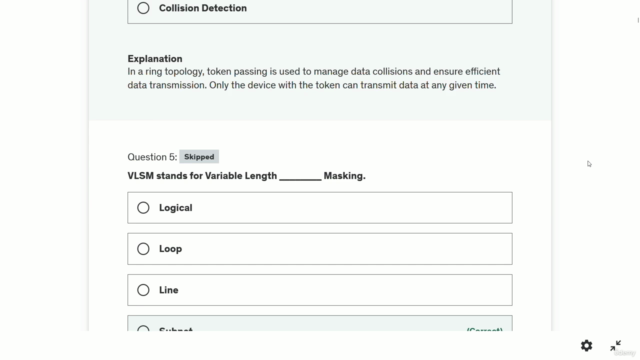Open the settings gear icon
640x360 pixels.
[x=587, y=346]
